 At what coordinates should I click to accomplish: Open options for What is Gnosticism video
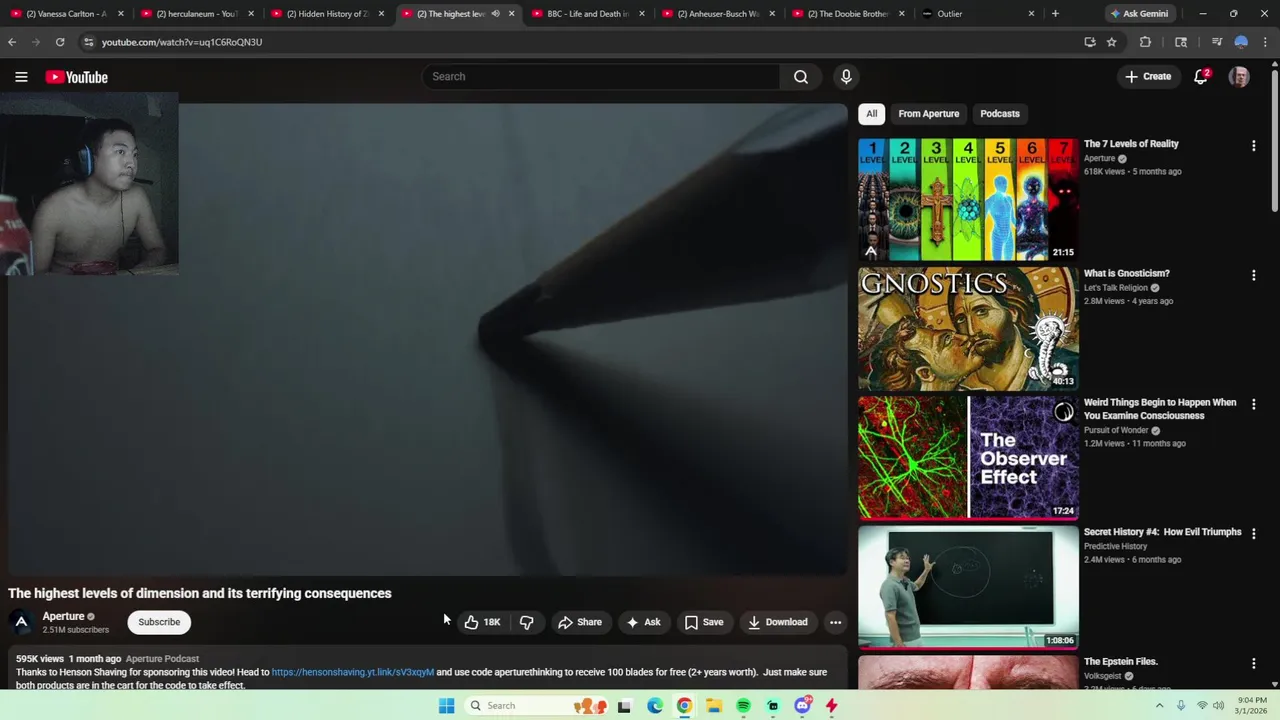pos(1253,275)
